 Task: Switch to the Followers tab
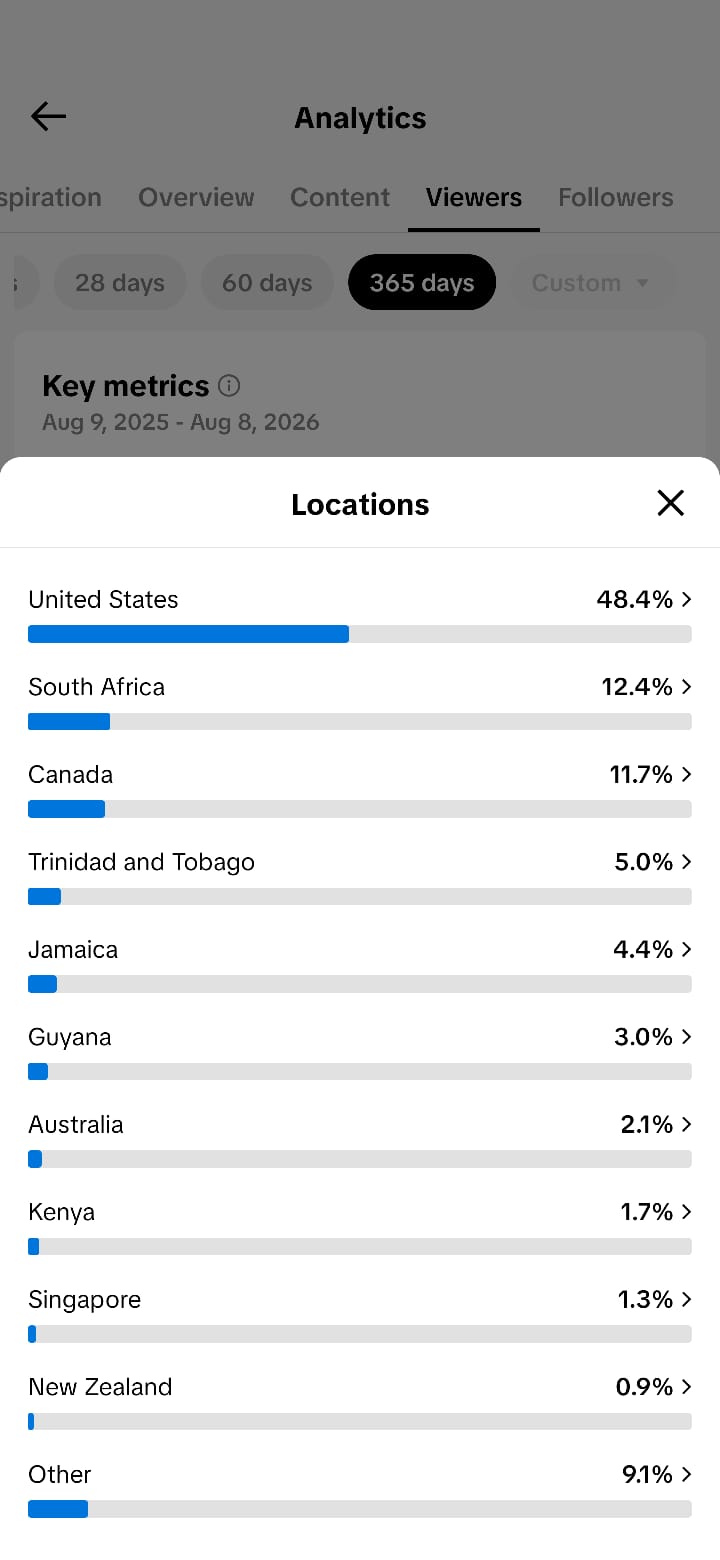615,197
